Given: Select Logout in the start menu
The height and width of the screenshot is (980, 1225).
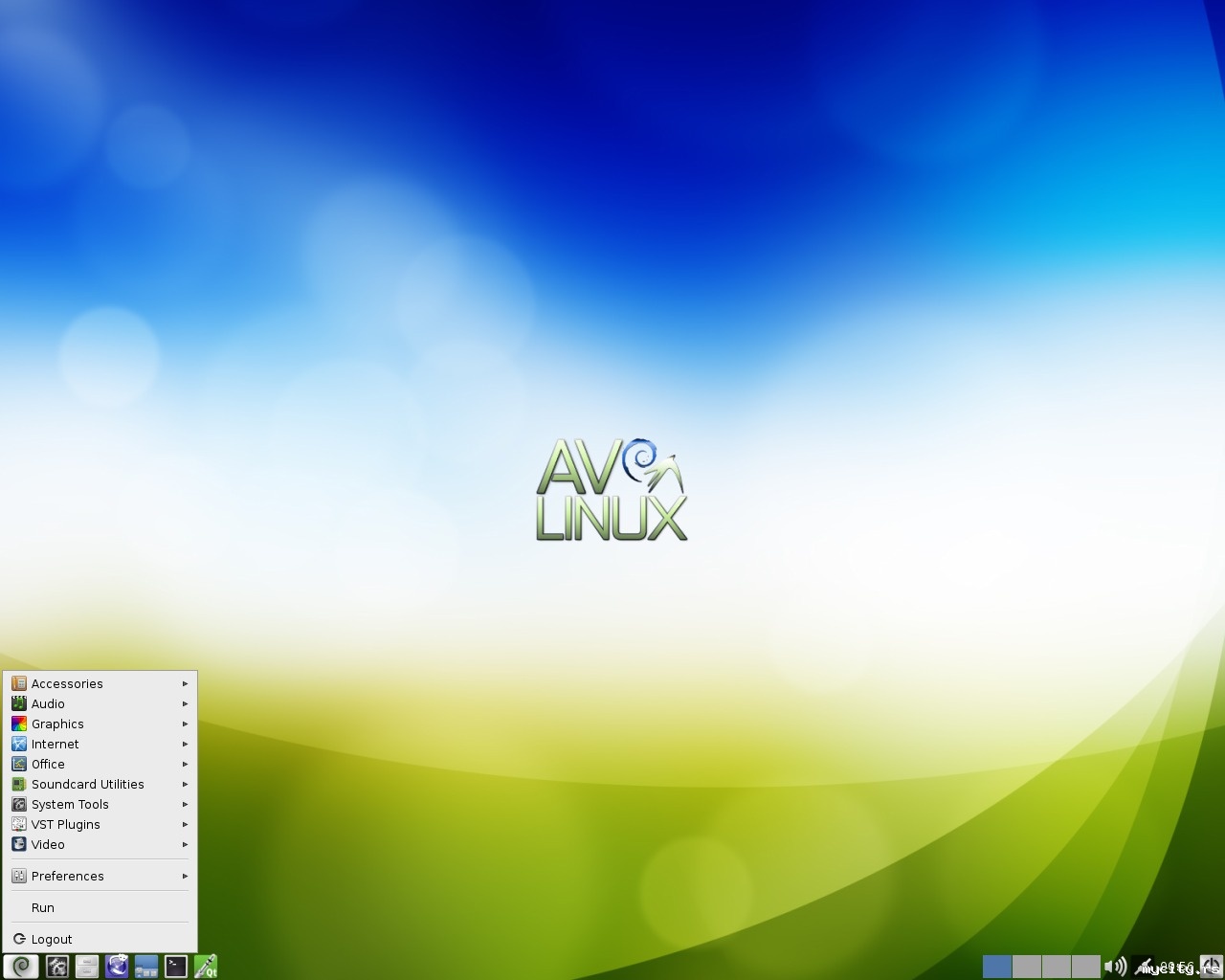Looking at the screenshot, I should pos(100,939).
